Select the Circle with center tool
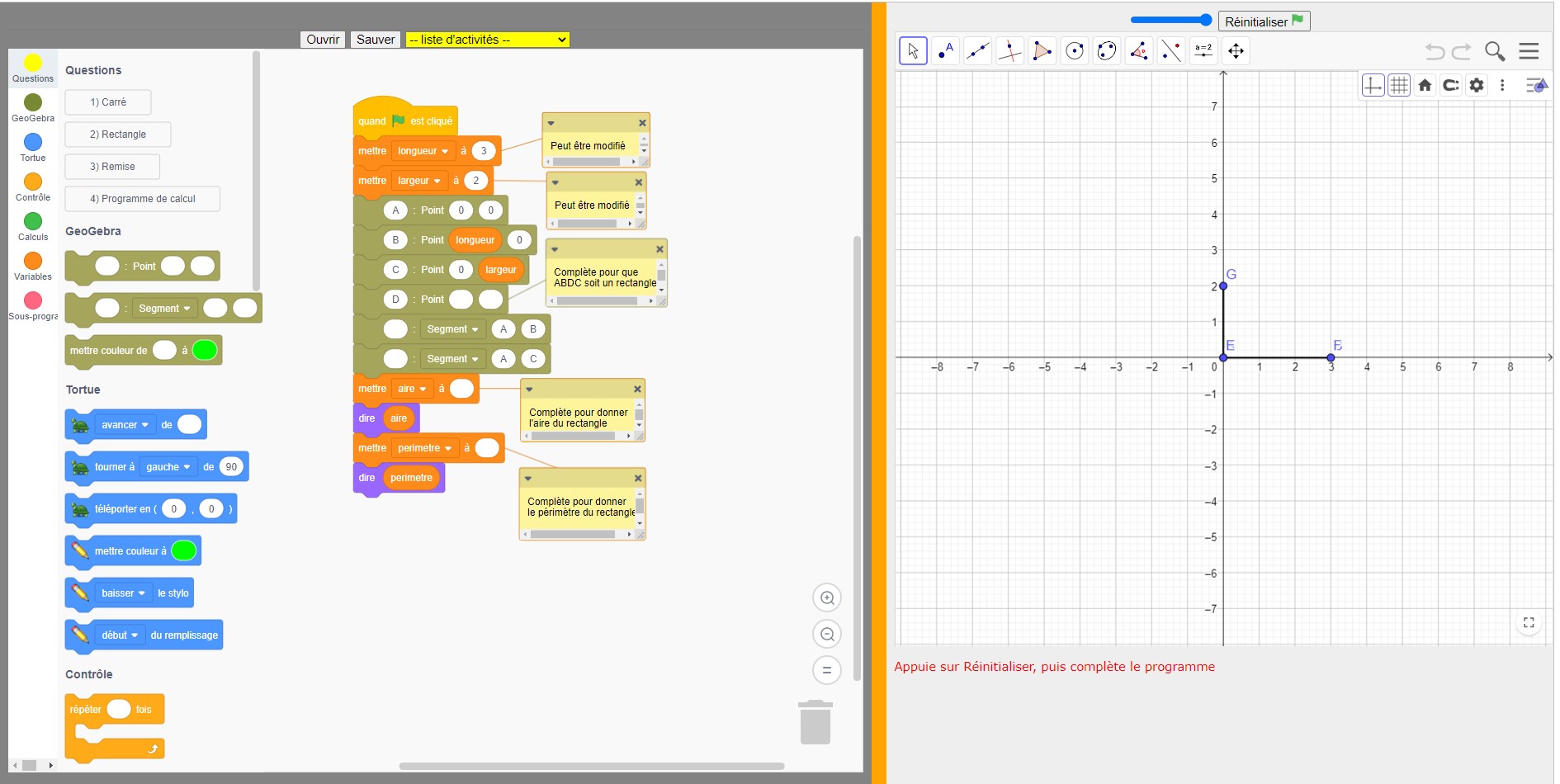Screen dimensions: 1560x784 tap(1075, 51)
